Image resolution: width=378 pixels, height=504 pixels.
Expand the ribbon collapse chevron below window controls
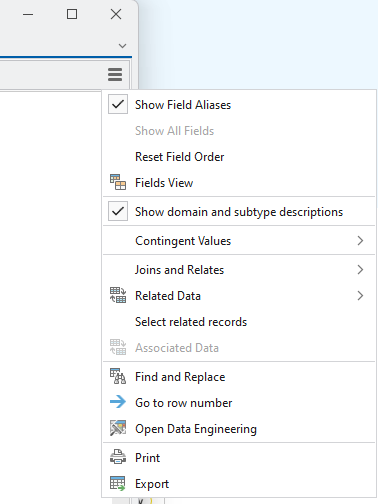point(122,46)
